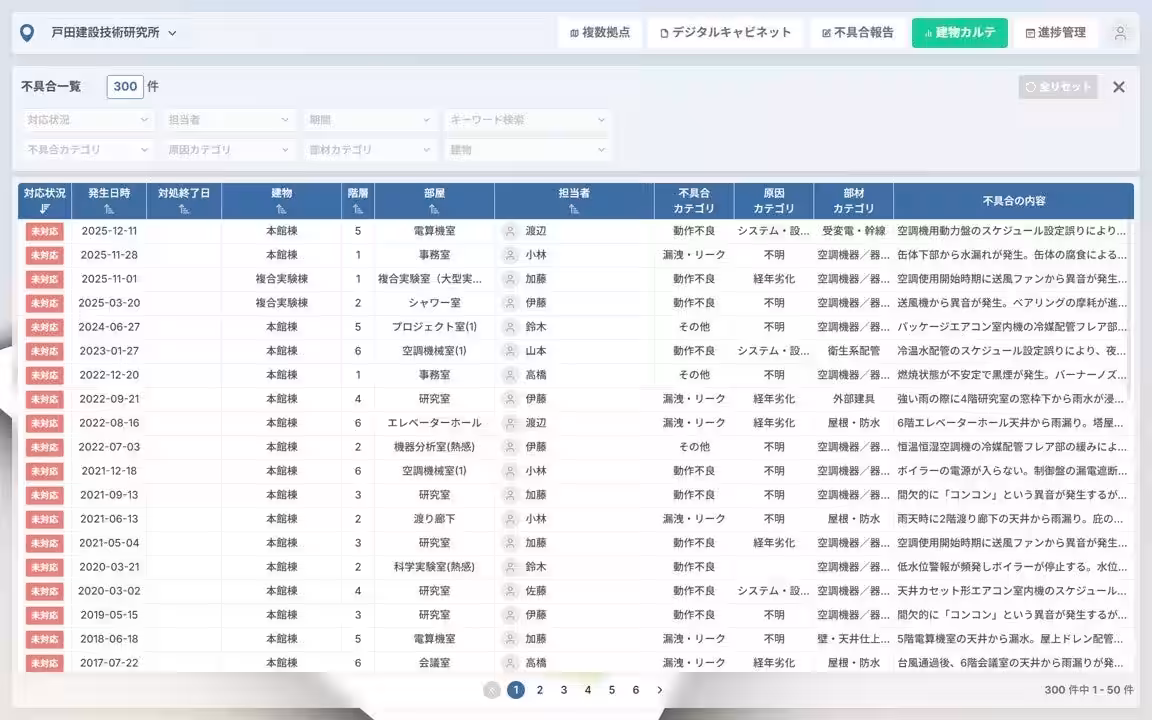The height and width of the screenshot is (720, 1152).
Task: Open the user profile icon
Action: pyautogui.click(x=1120, y=33)
